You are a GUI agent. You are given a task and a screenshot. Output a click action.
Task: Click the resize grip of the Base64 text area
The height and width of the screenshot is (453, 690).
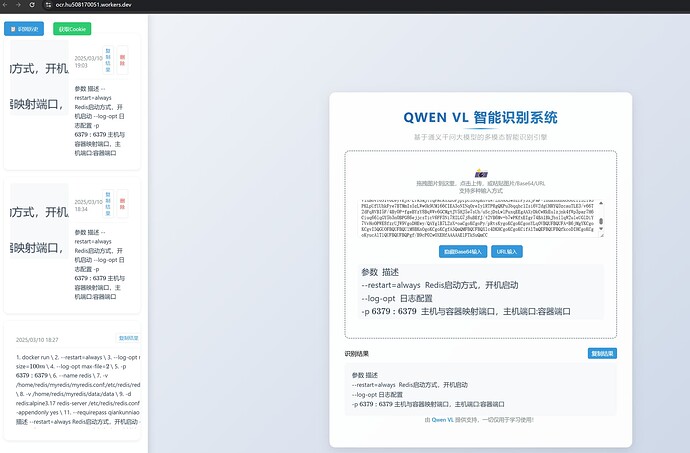pyautogui.click(x=601, y=236)
